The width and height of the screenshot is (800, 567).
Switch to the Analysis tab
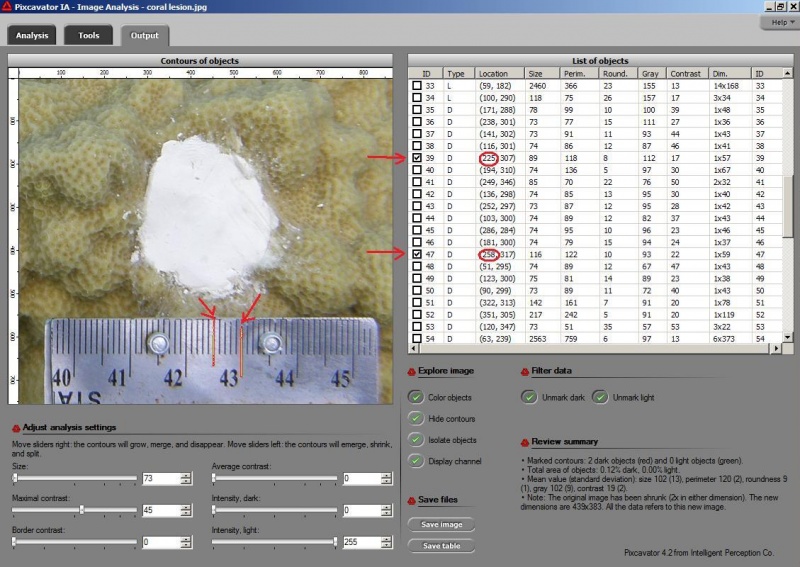click(32, 35)
